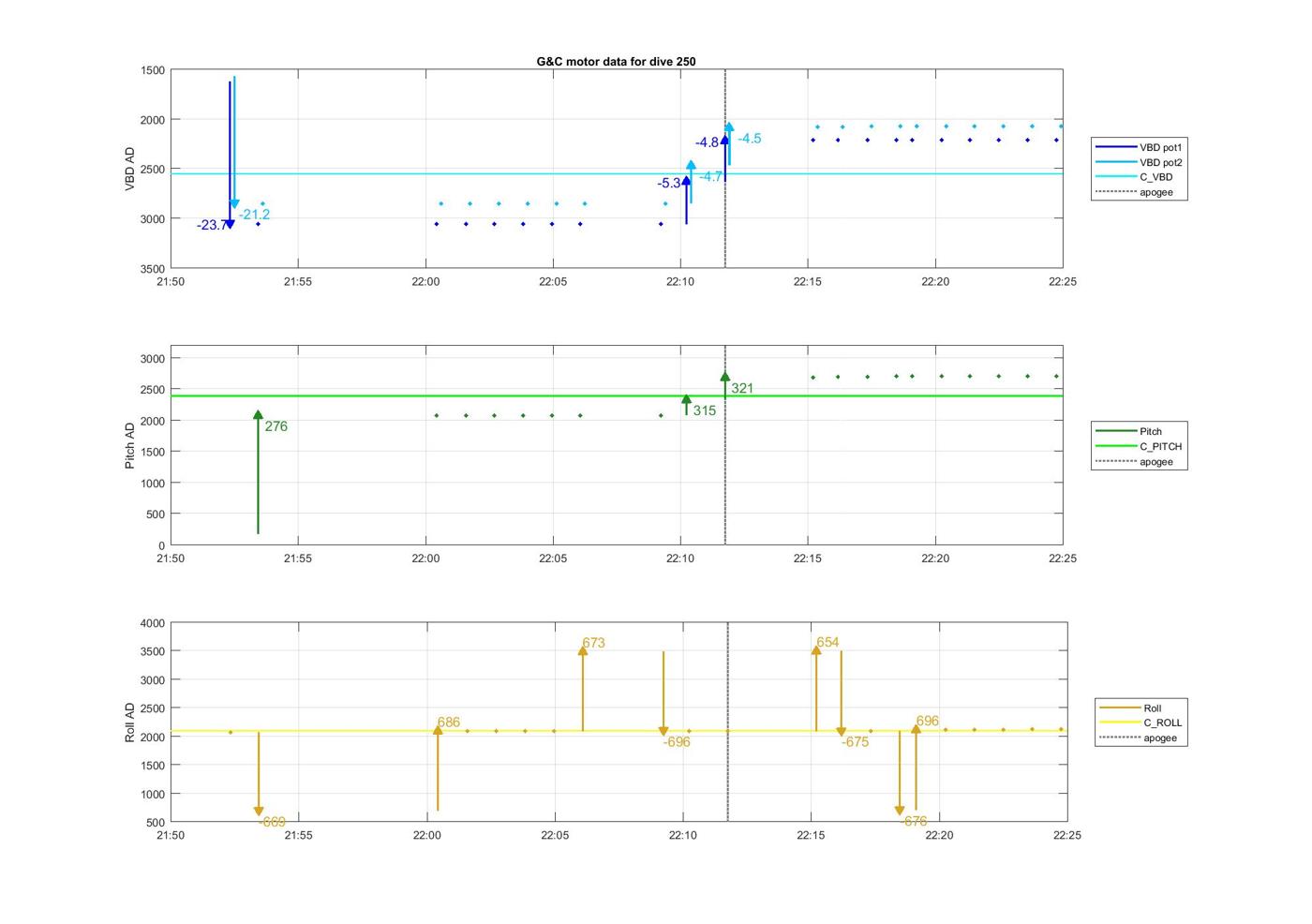The height and width of the screenshot is (924, 1312).
Task: Click 'apogee' in the Roll plot legend
Action: pyautogui.click(x=1142, y=738)
